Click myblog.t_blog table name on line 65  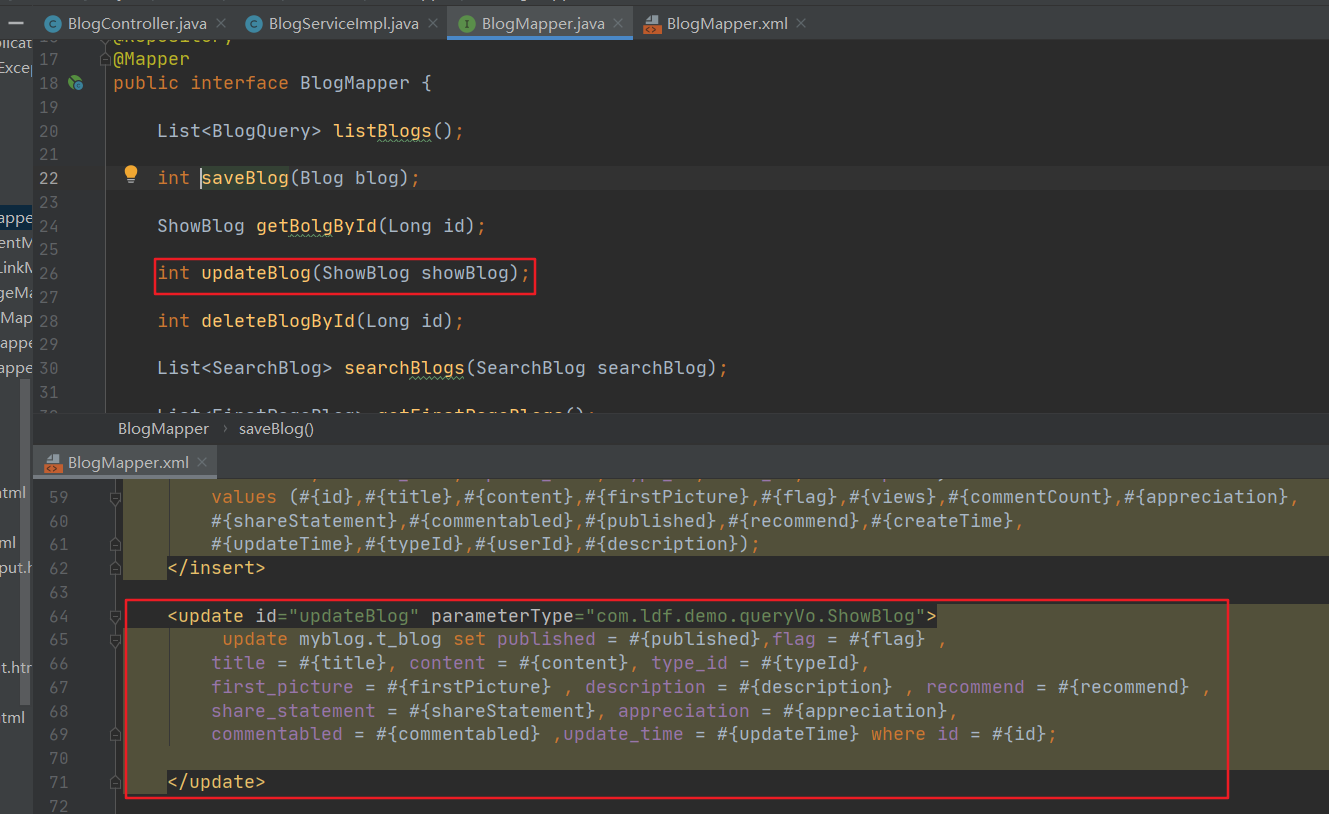click(371, 639)
